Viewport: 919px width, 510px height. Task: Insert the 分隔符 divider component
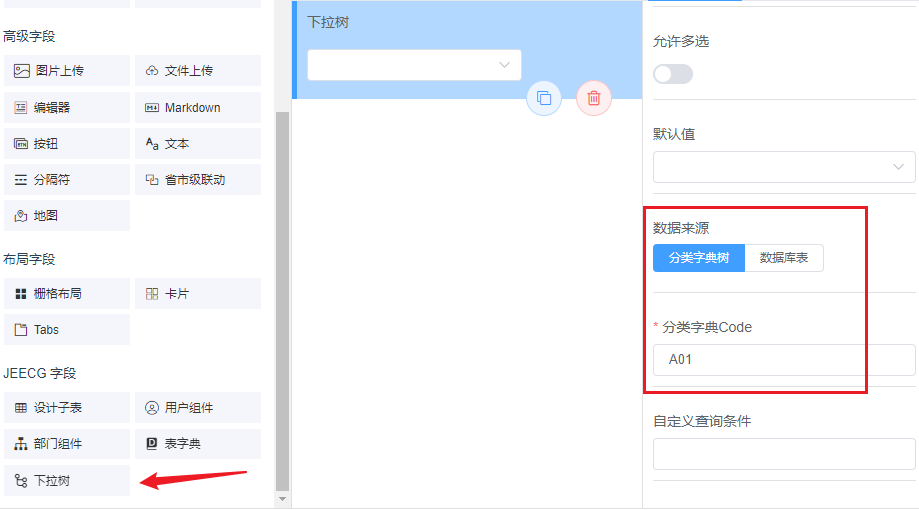(67, 179)
